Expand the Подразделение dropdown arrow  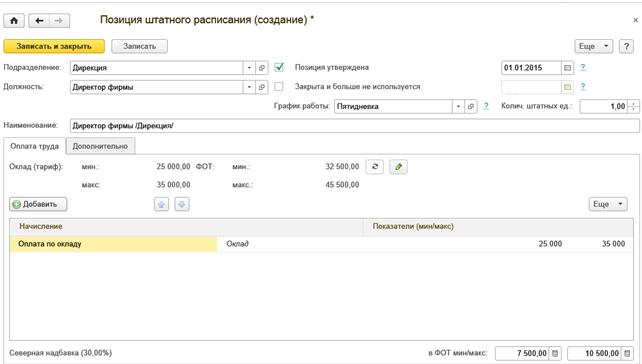pos(249,68)
